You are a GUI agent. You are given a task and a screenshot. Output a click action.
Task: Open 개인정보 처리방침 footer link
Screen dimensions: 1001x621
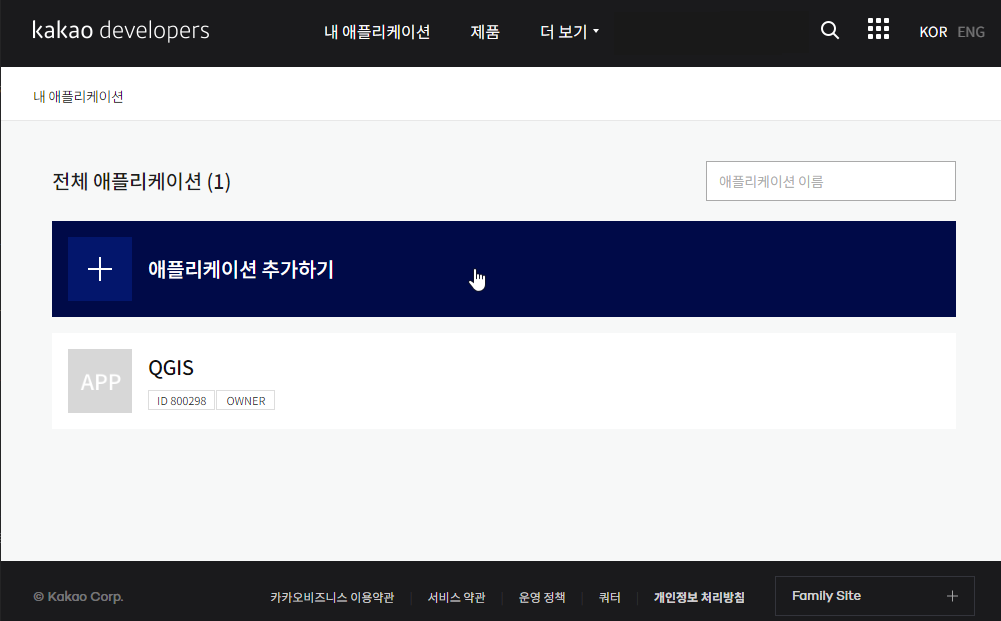pyautogui.click(x=699, y=597)
